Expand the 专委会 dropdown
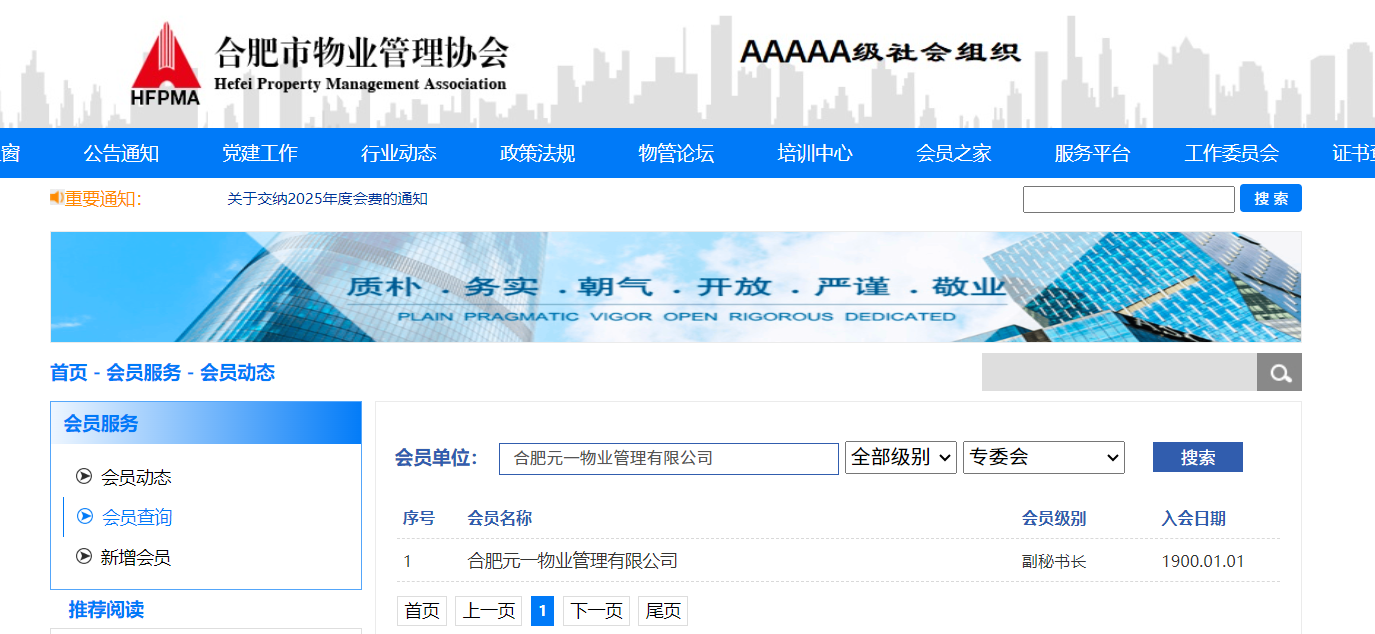The image size is (1375, 634). click(1044, 457)
